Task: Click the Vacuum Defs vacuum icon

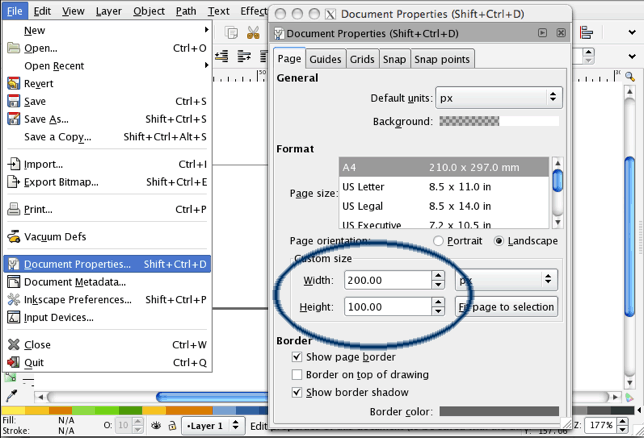Action: click(14, 237)
